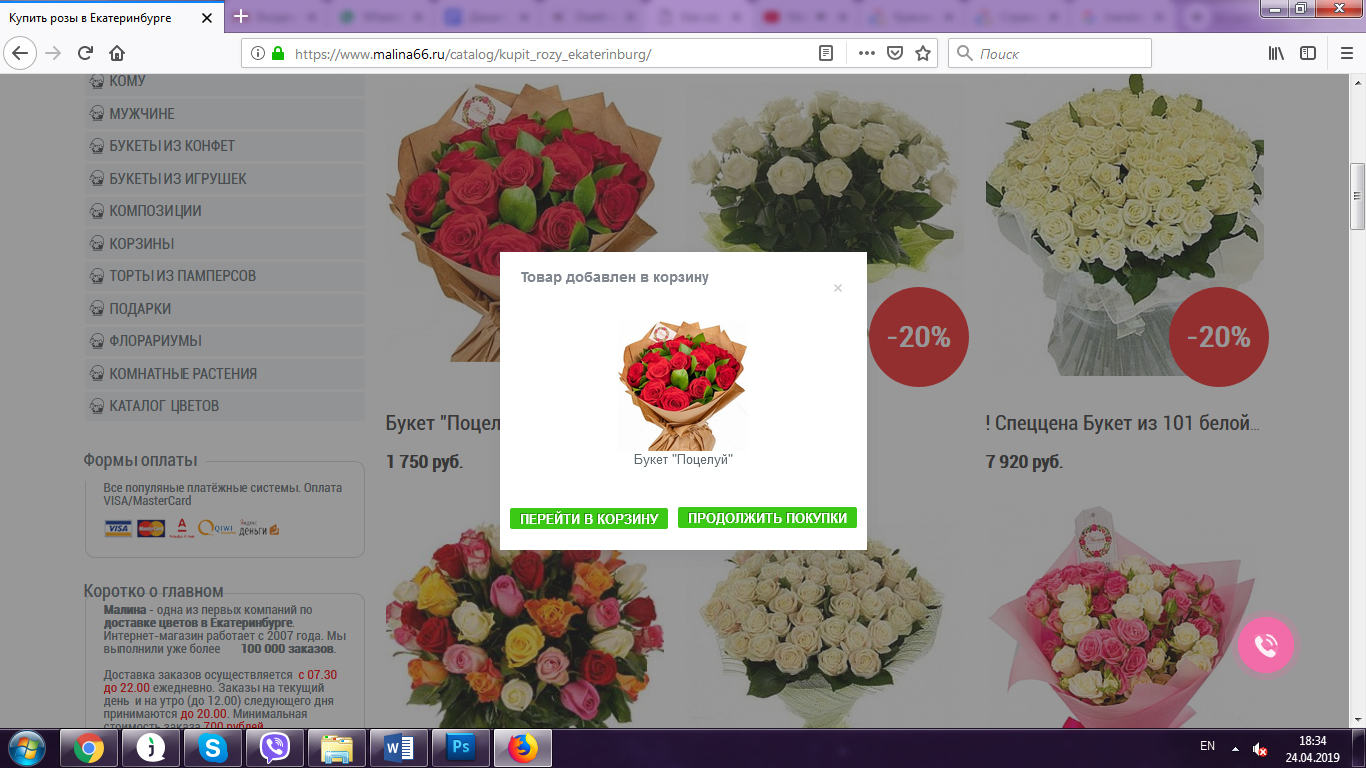Open the Firefox library

(1276, 54)
